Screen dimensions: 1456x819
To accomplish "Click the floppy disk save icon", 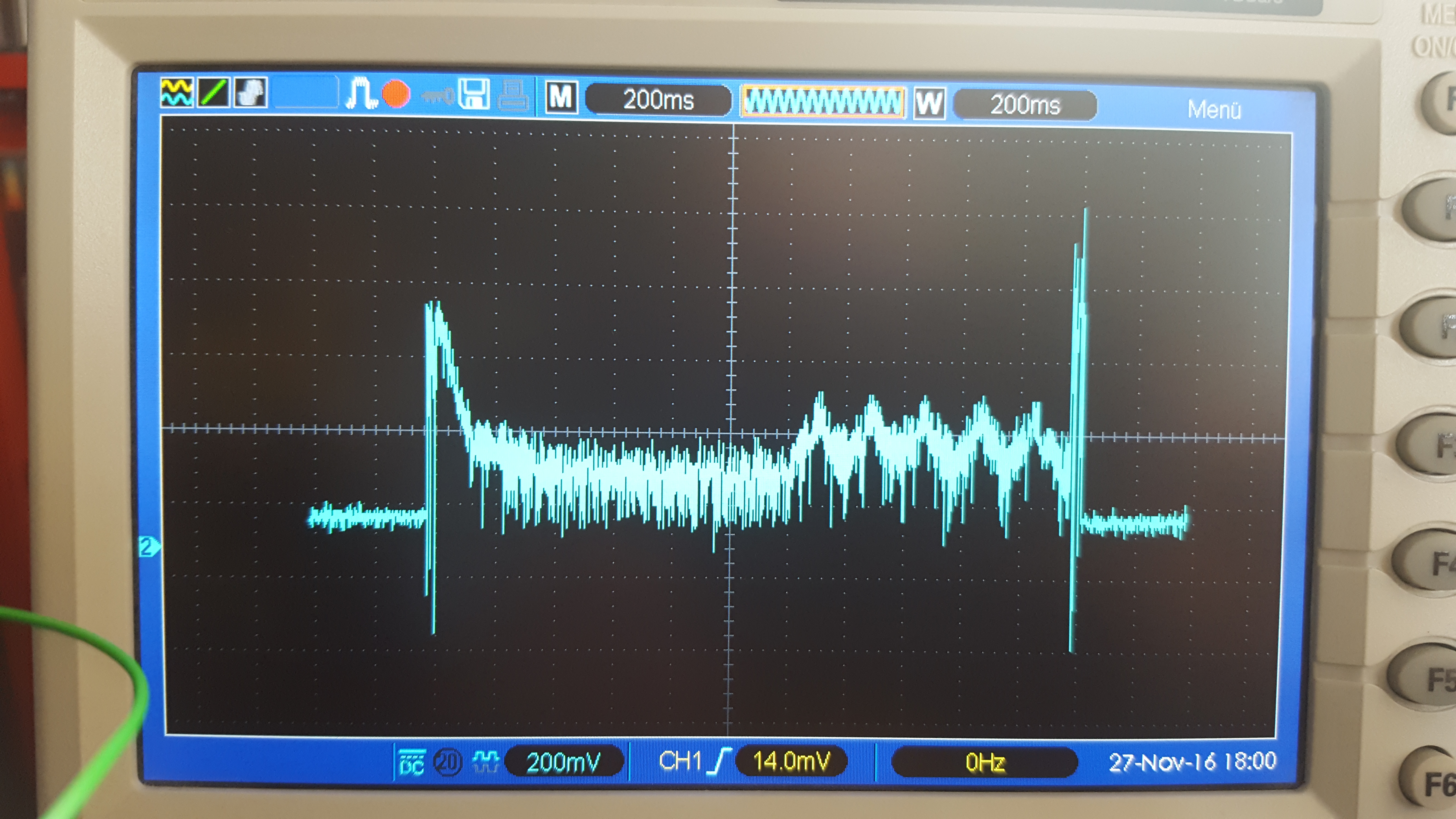I will [474, 94].
